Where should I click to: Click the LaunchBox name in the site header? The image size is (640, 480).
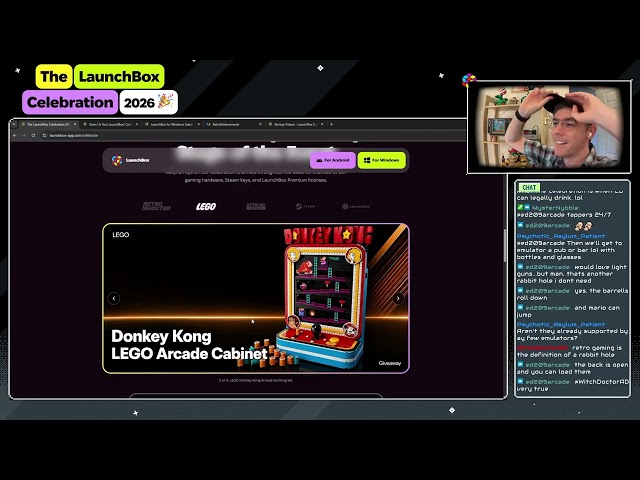point(138,160)
